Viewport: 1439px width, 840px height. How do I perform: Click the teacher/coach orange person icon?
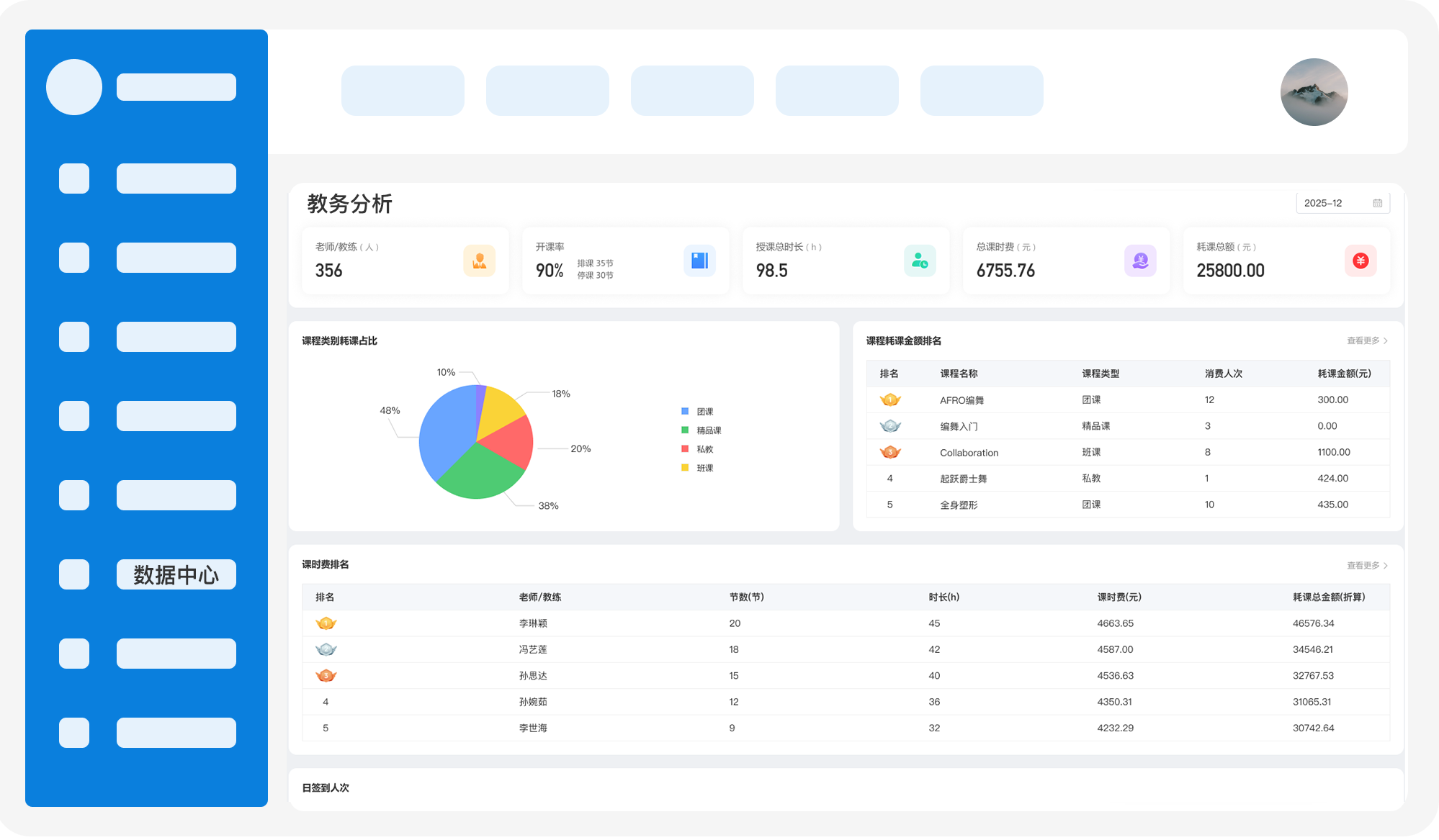[479, 261]
